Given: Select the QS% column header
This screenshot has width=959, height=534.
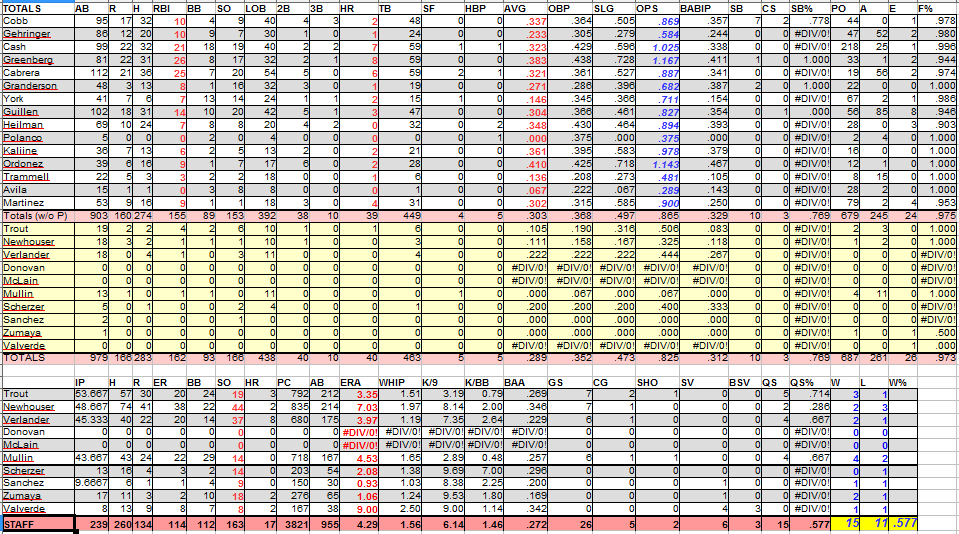Looking at the screenshot, I should pos(810,382).
